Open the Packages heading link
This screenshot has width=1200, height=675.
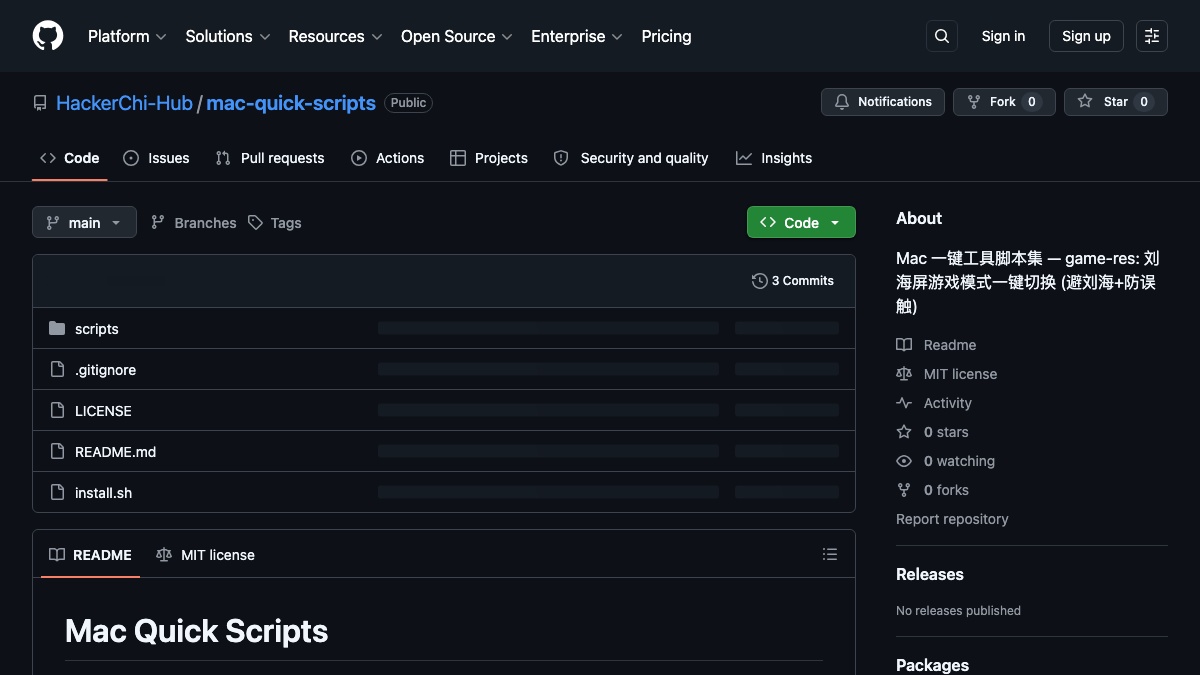[932, 665]
